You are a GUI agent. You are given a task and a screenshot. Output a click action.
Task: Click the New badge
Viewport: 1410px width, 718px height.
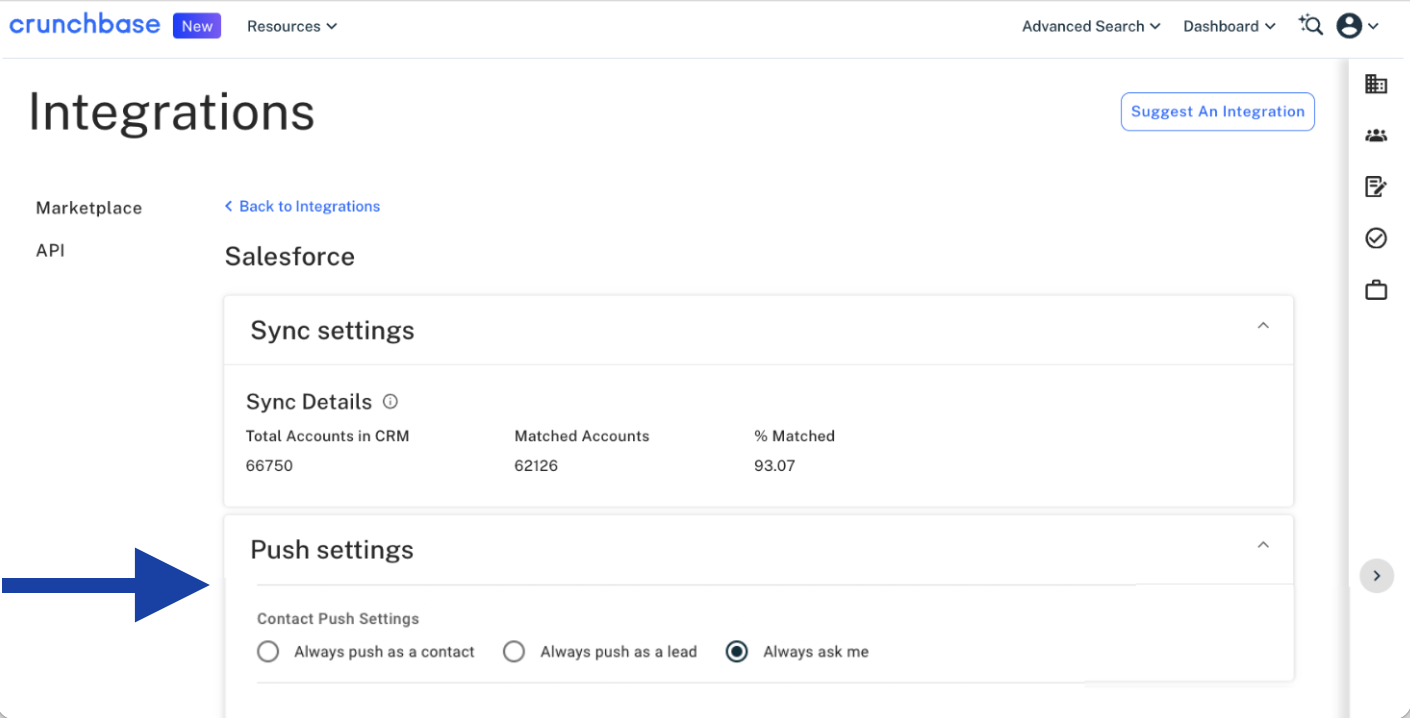click(197, 26)
